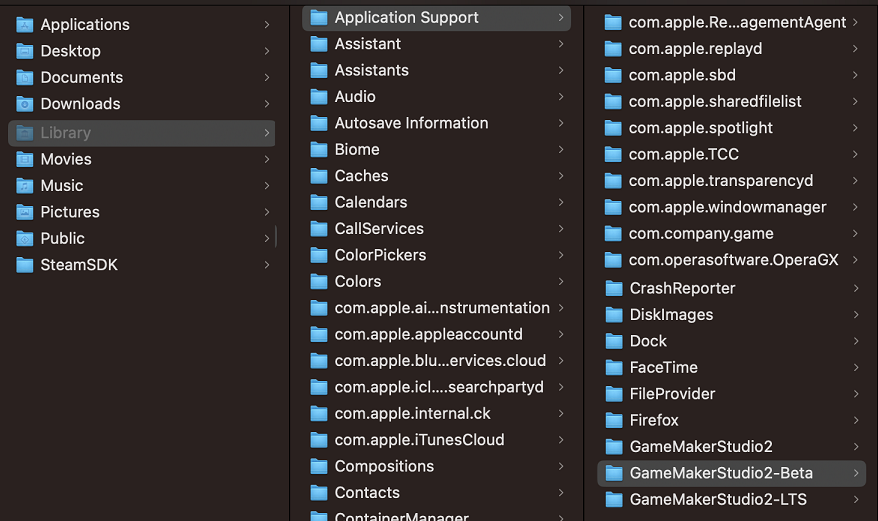878x521 pixels.
Task: Select the com.apple.spotlight folder name
Action: click(701, 128)
